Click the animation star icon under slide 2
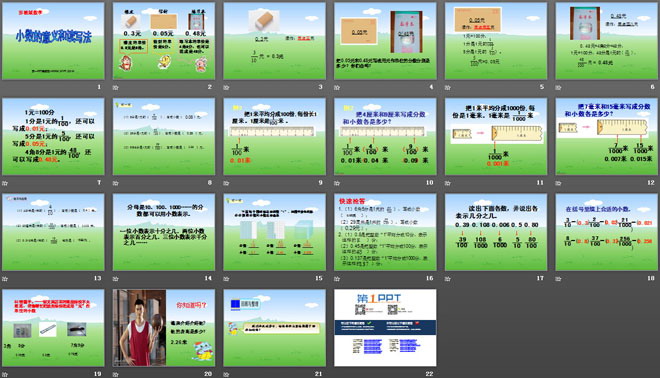660x378 pixels. click(115, 88)
